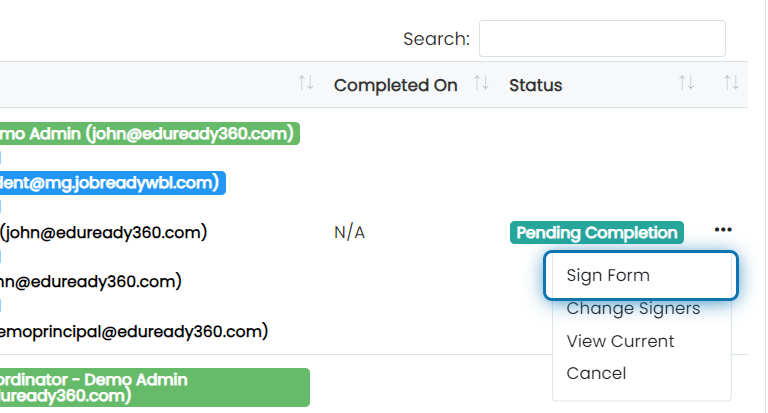Click the Status column header

[x=535, y=85]
